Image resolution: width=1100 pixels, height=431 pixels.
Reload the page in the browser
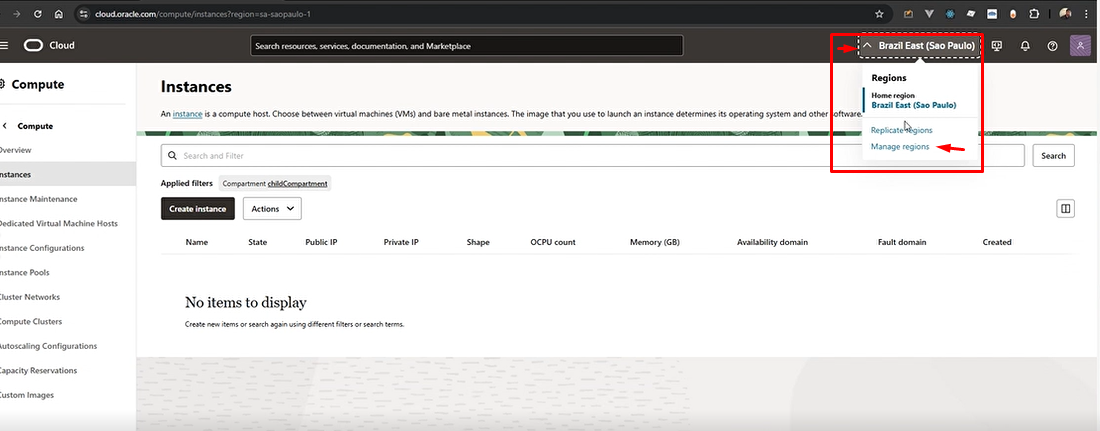point(37,15)
